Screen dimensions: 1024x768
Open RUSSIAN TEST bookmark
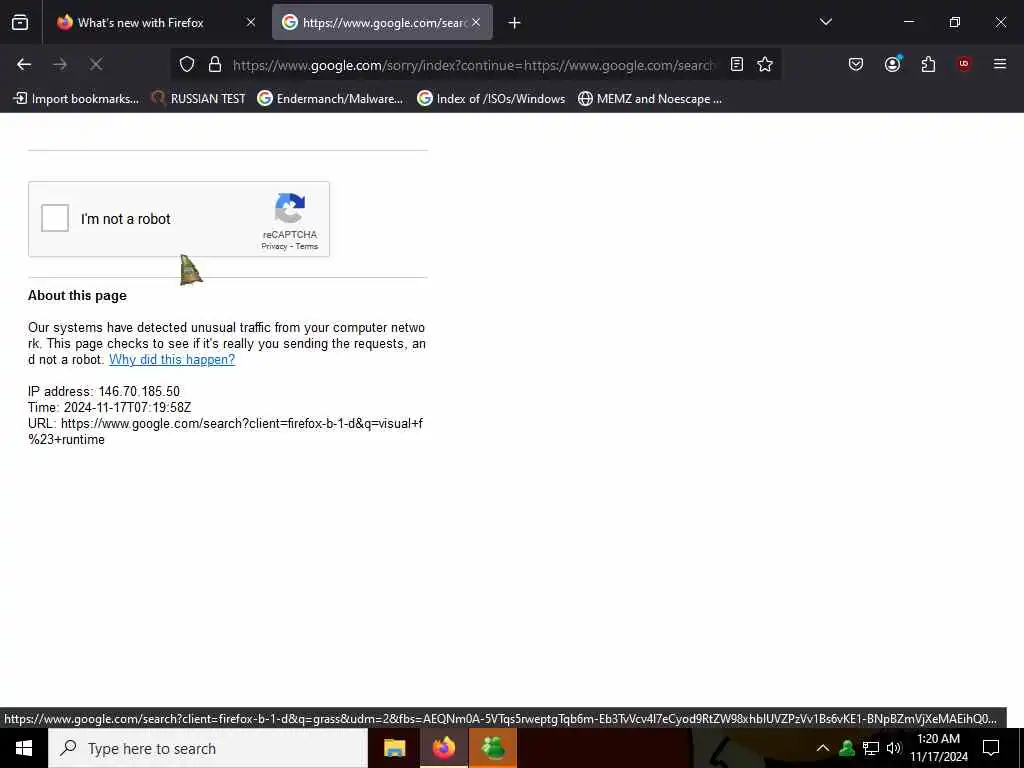click(x=198, y=99)
